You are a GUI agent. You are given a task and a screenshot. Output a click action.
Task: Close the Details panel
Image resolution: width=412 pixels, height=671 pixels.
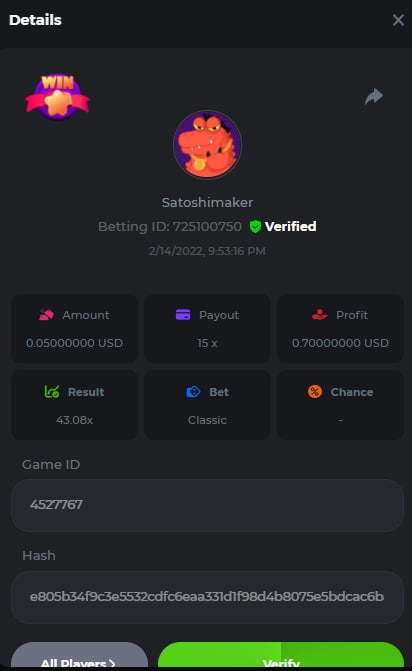(x=398, y=20)
